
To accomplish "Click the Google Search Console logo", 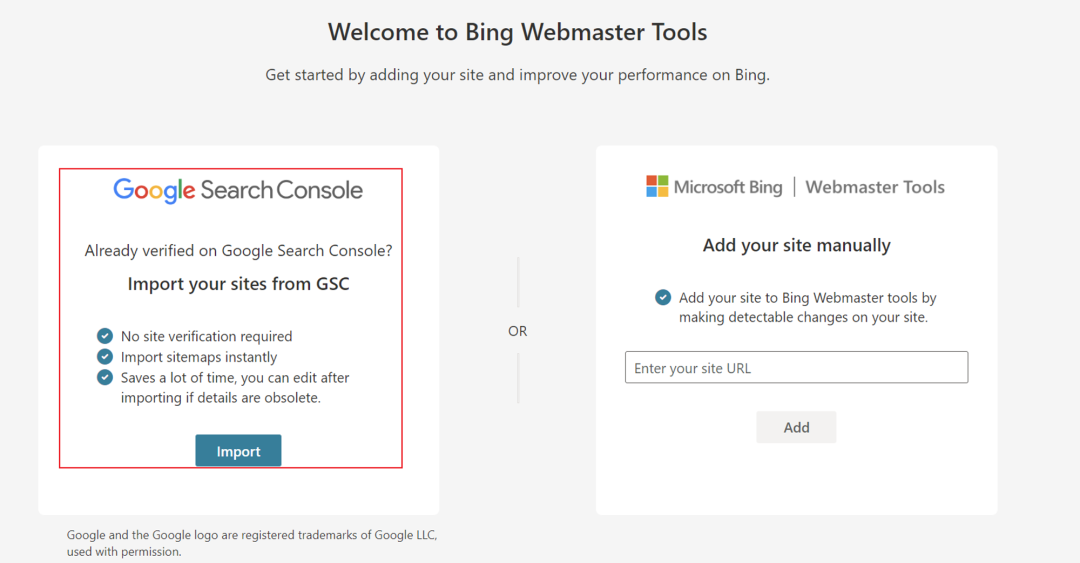I will tap(238, 190).
